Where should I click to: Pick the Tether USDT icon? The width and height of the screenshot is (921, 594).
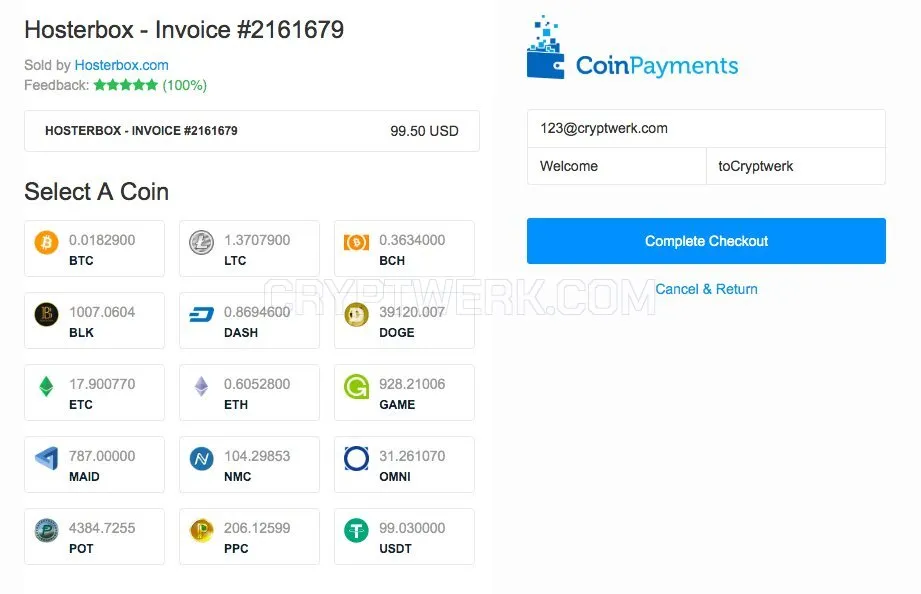coord(357,531)
